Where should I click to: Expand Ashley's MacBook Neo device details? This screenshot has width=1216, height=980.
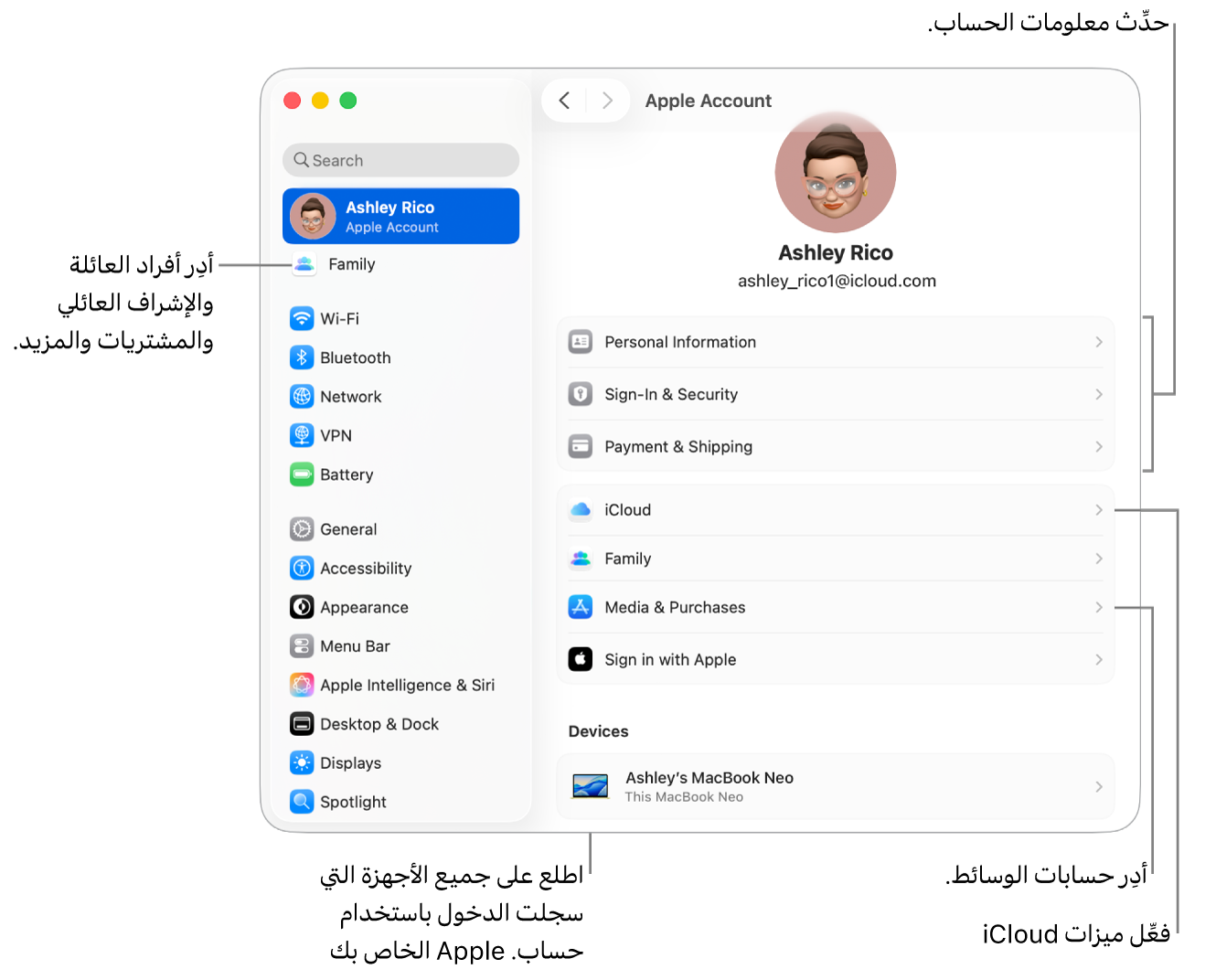tap(1098, 785)
